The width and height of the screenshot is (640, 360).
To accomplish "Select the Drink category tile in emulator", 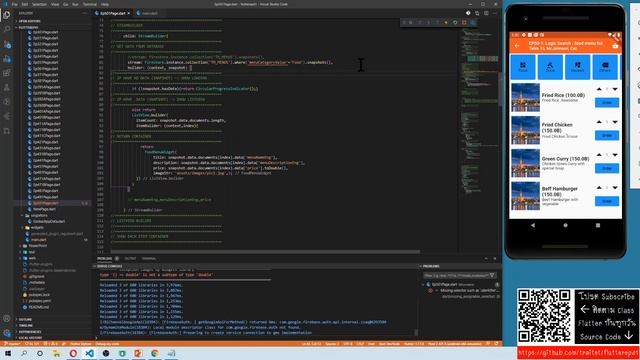I will click(x=550, y=67).
